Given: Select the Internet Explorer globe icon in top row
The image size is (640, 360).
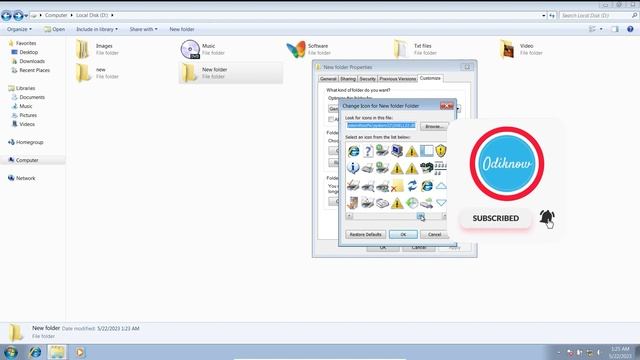Looking at the screenshot, I should click(x=353, y=151).
